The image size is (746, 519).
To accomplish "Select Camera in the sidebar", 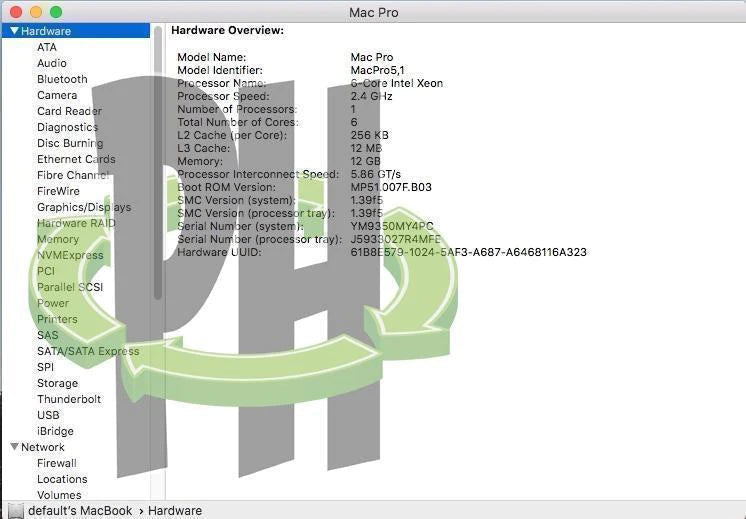I will tap(57, 95).
